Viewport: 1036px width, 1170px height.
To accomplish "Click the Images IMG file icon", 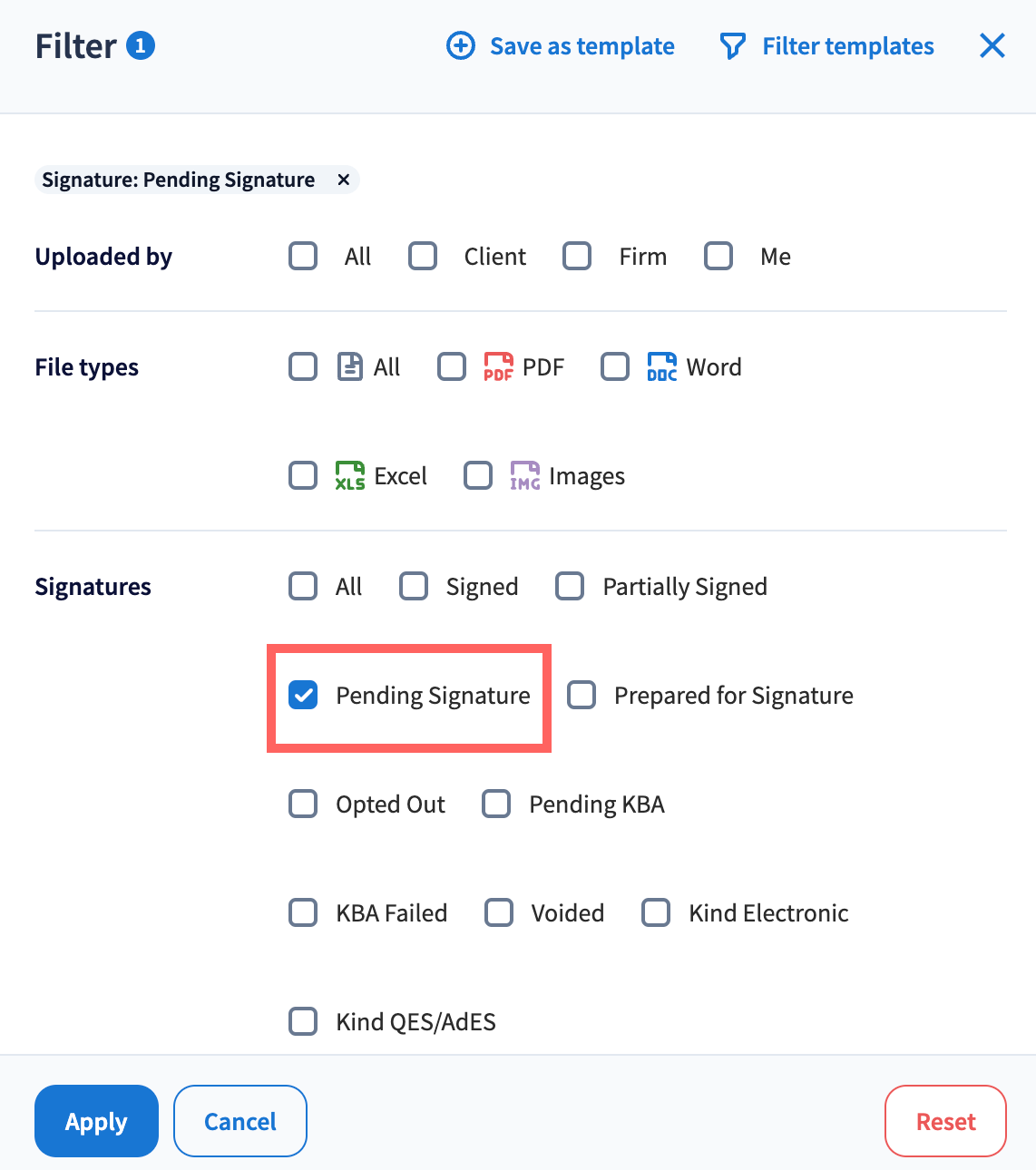I will click(524, 476).
